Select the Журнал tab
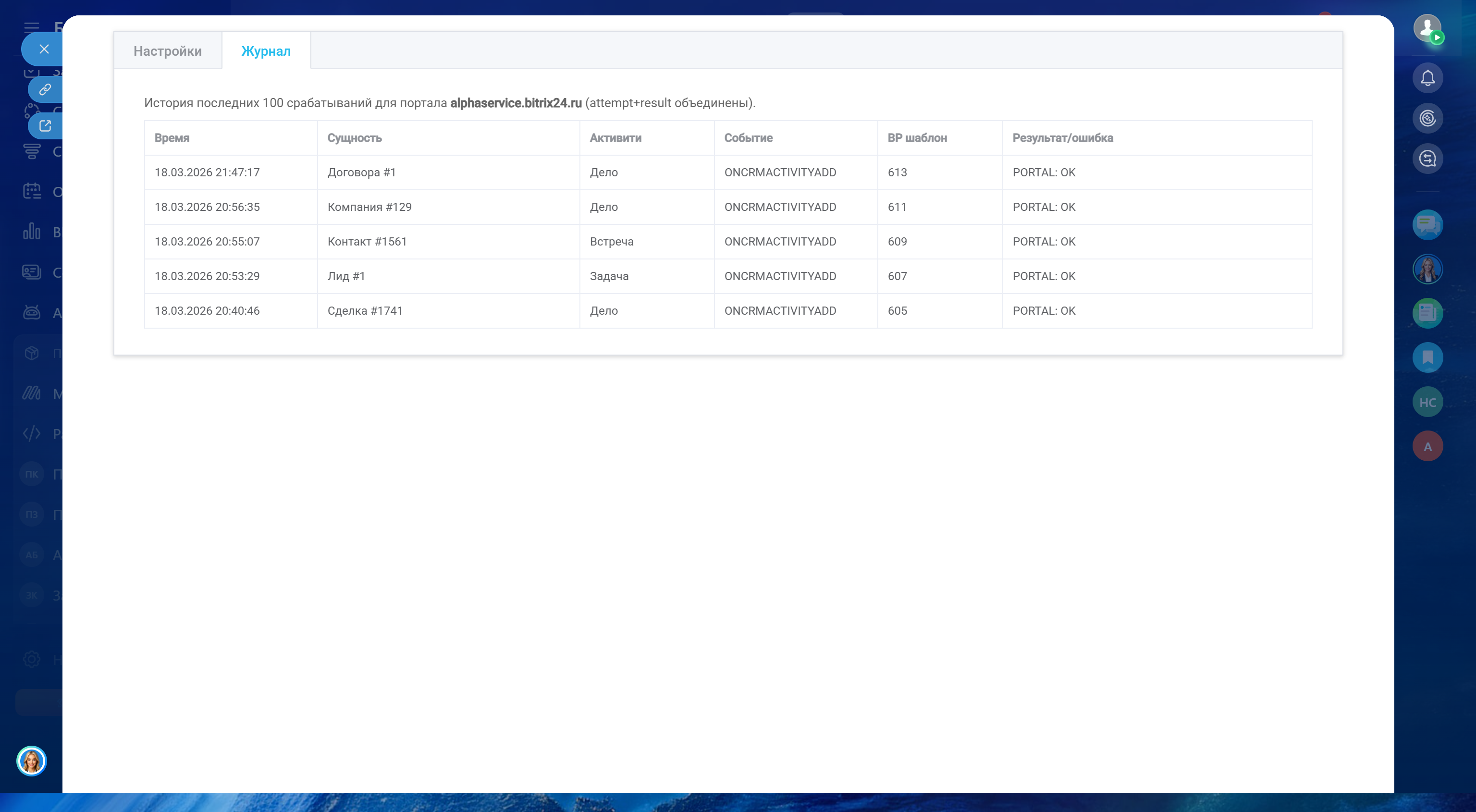 (x=266, y=51)
